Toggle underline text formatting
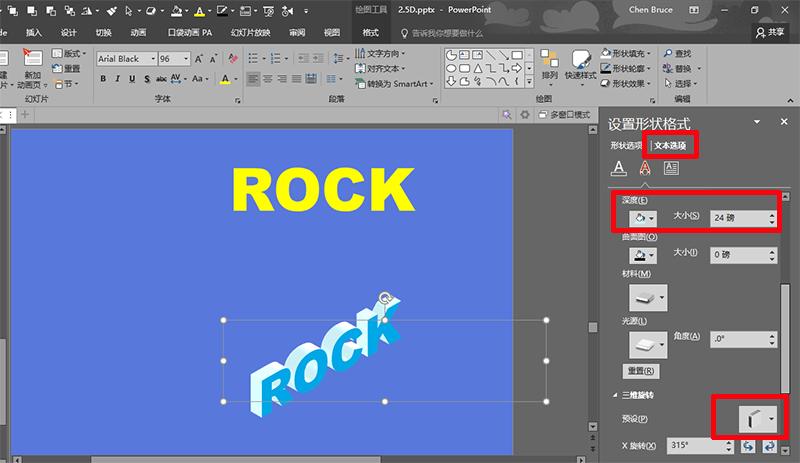This screenshot has height=463, width=800. 131,78
